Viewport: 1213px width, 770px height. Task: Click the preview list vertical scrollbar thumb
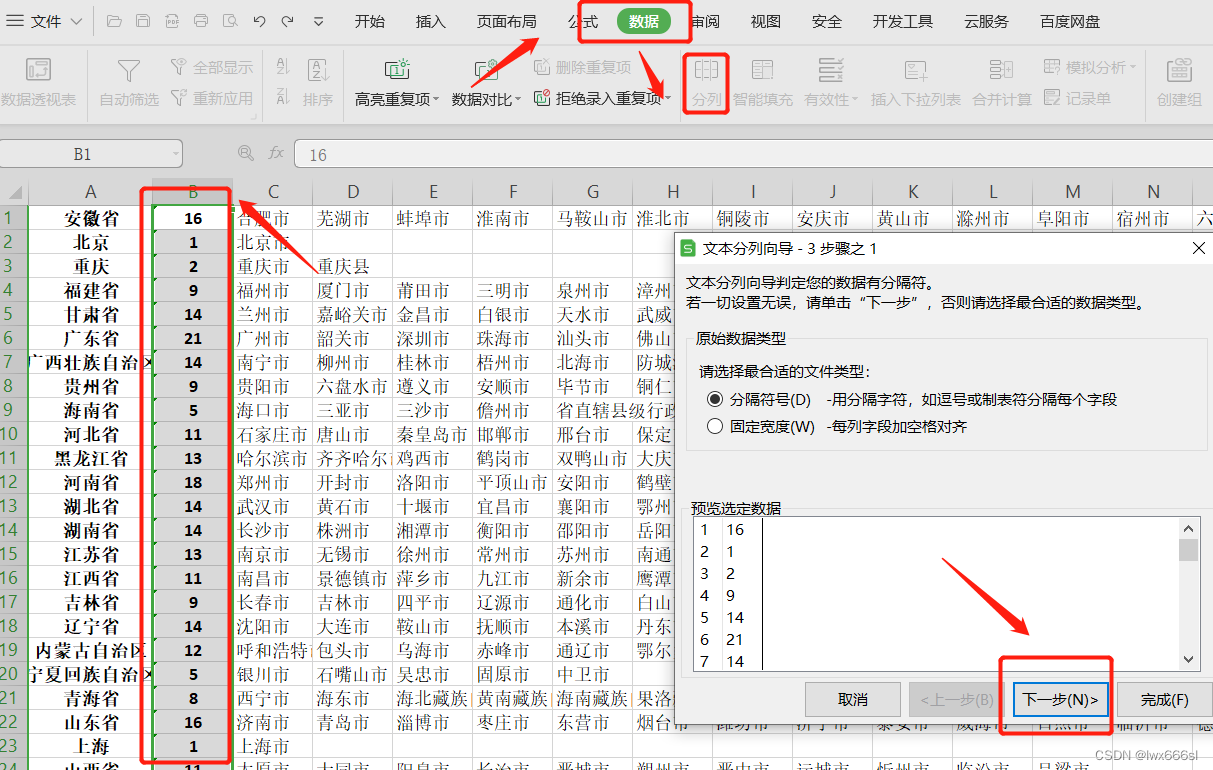pyautogui.click(x=1188, y=550)
